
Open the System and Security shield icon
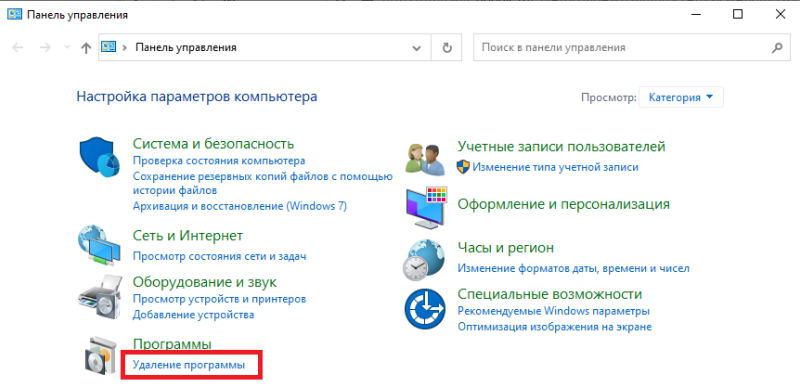[99, 158]
